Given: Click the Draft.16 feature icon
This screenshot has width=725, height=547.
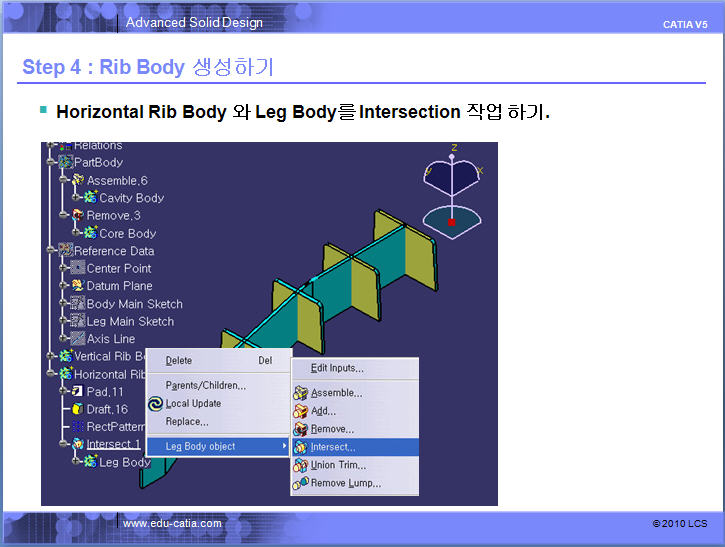Looking at the screenshot, I should 77,409.
